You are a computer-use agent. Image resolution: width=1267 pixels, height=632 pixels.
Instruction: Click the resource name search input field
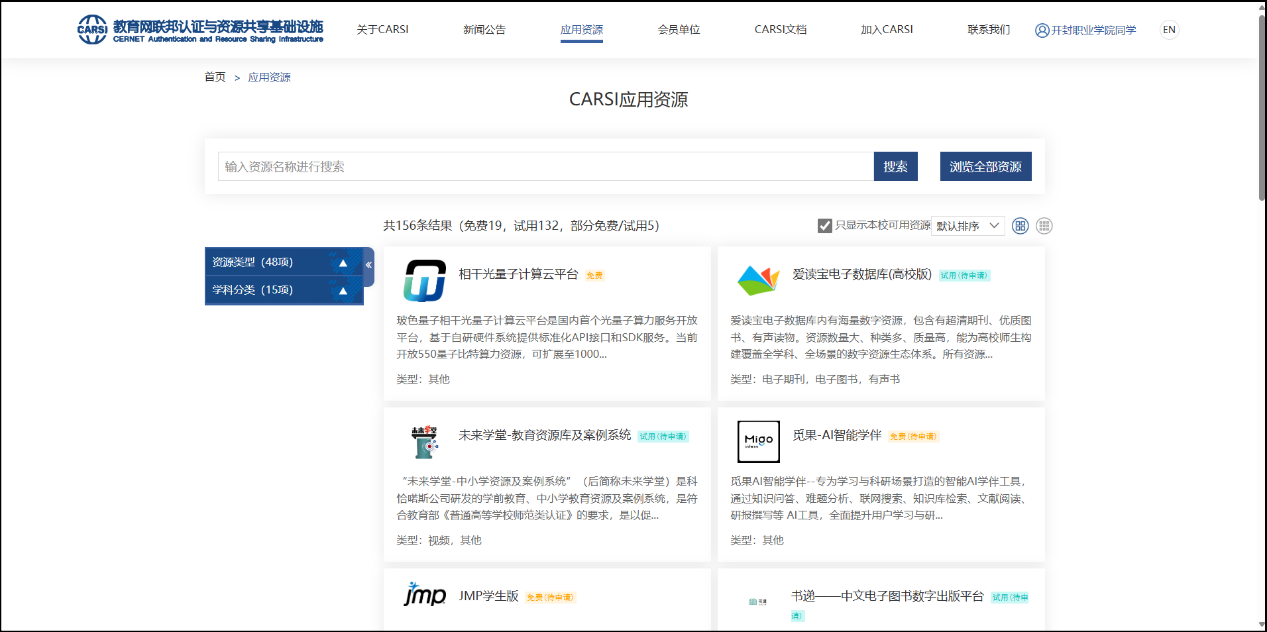pos(545,167)
